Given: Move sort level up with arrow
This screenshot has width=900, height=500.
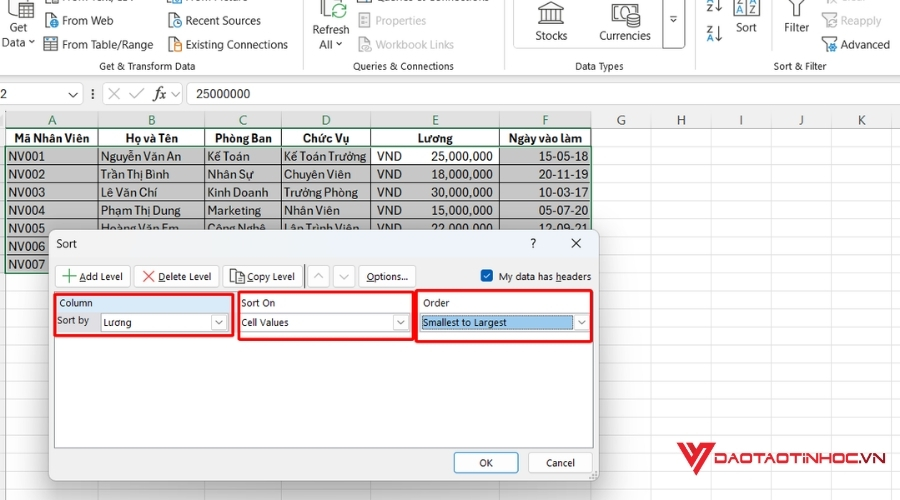Looking at the screenshot, I should 317,277.
